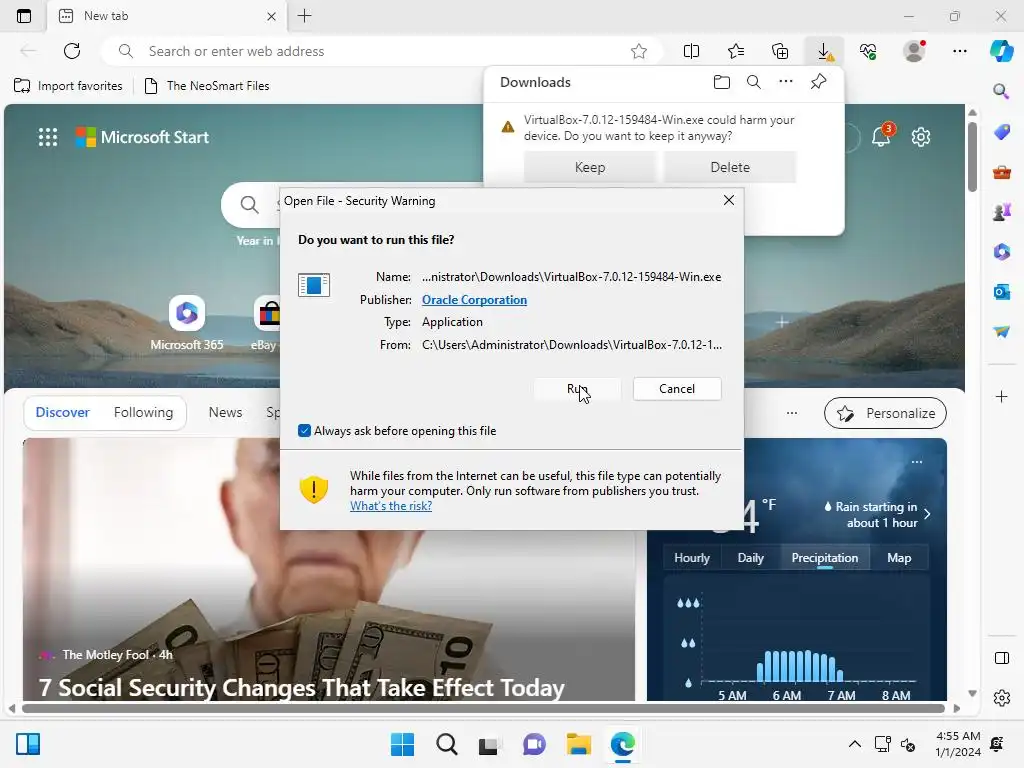This screenshot has height=768, width=1024.
Task: Pin the Downloads panel
Action: tap(818, 82)
